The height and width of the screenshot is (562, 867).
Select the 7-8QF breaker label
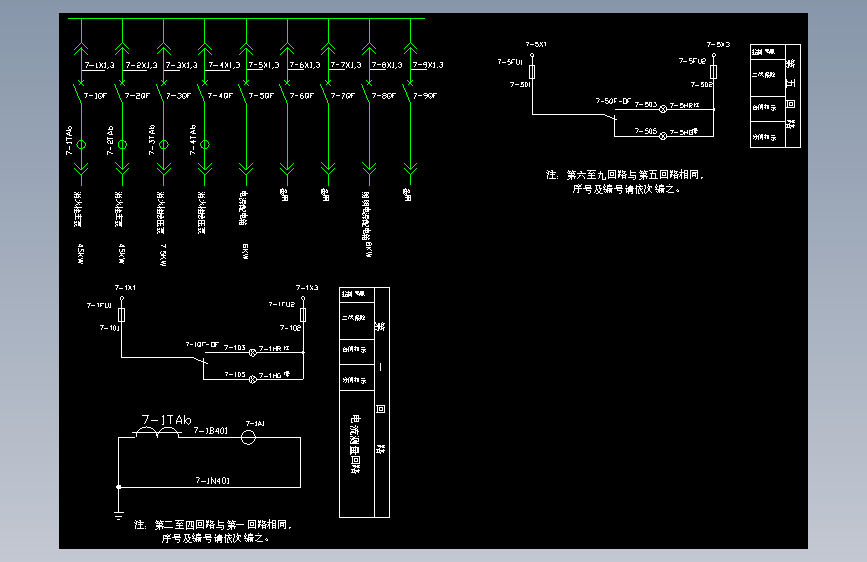[x=384, y=96]
